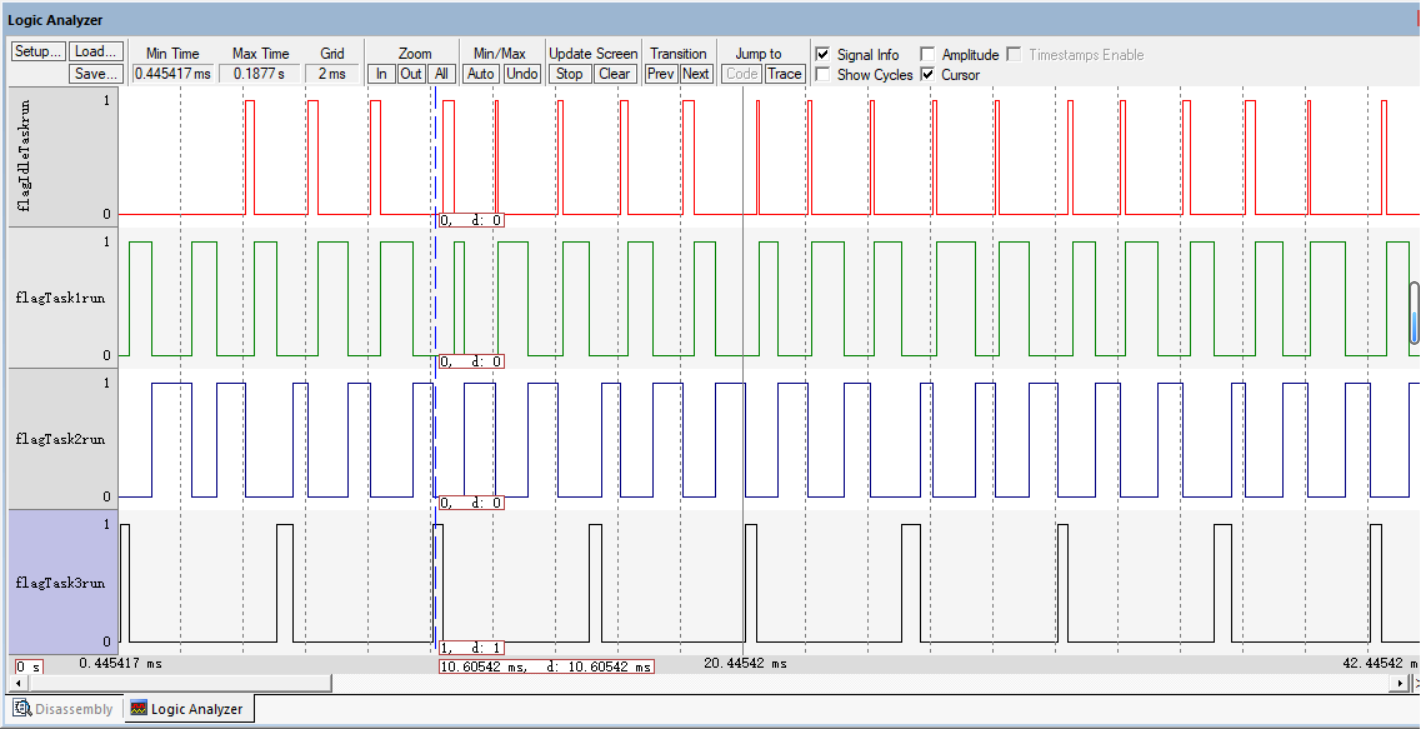Click the Max Time value 0.1877 s
Viewport: 1420px width, 729px height.
(x=260, y=73)
